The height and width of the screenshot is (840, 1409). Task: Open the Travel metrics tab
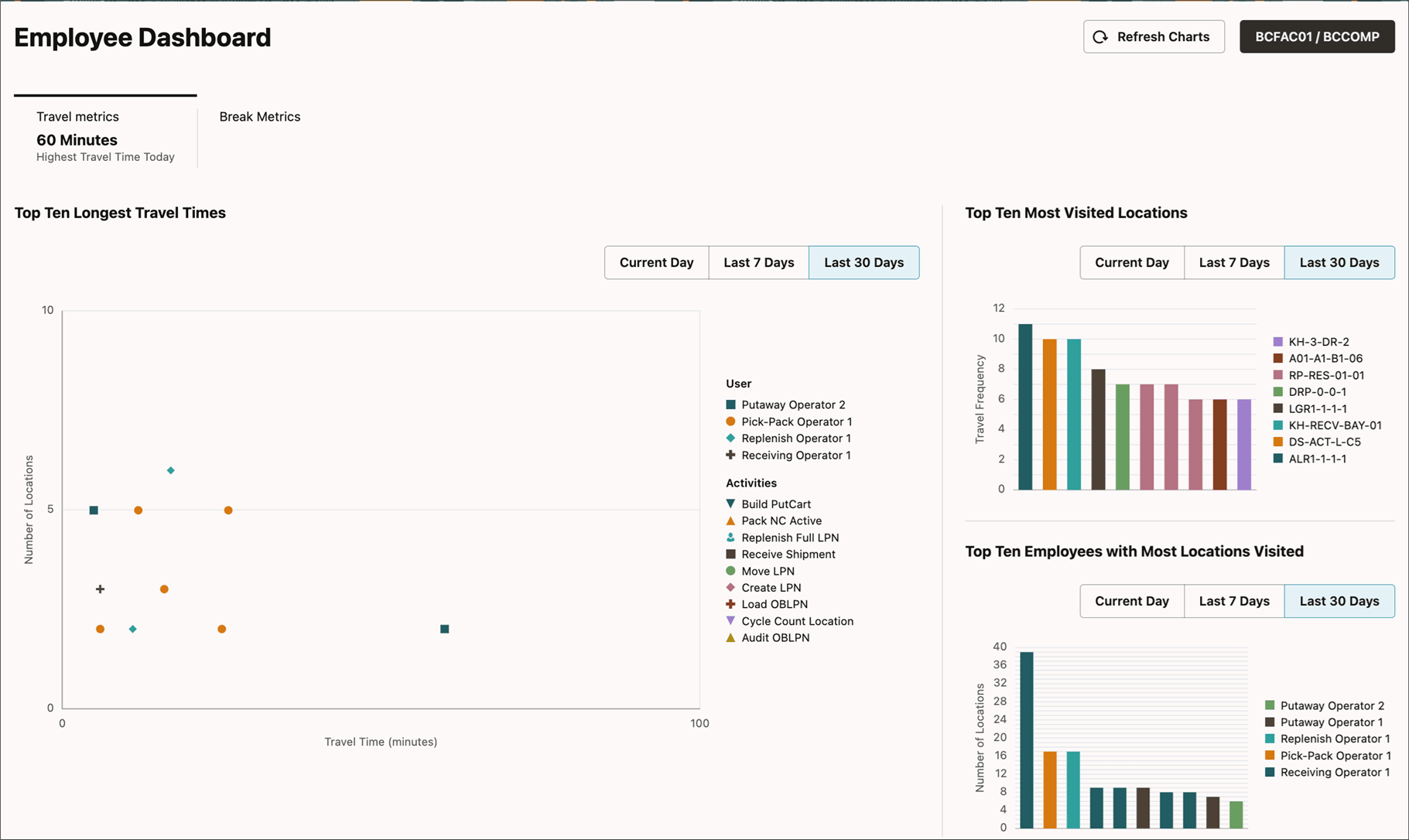click(x=77, y=117)
